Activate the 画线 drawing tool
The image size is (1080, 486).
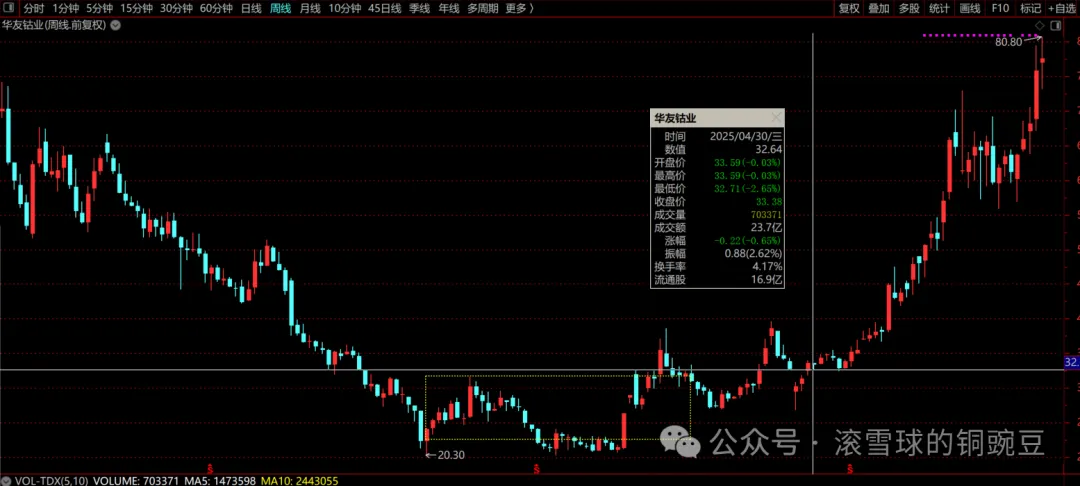[969, 8]
